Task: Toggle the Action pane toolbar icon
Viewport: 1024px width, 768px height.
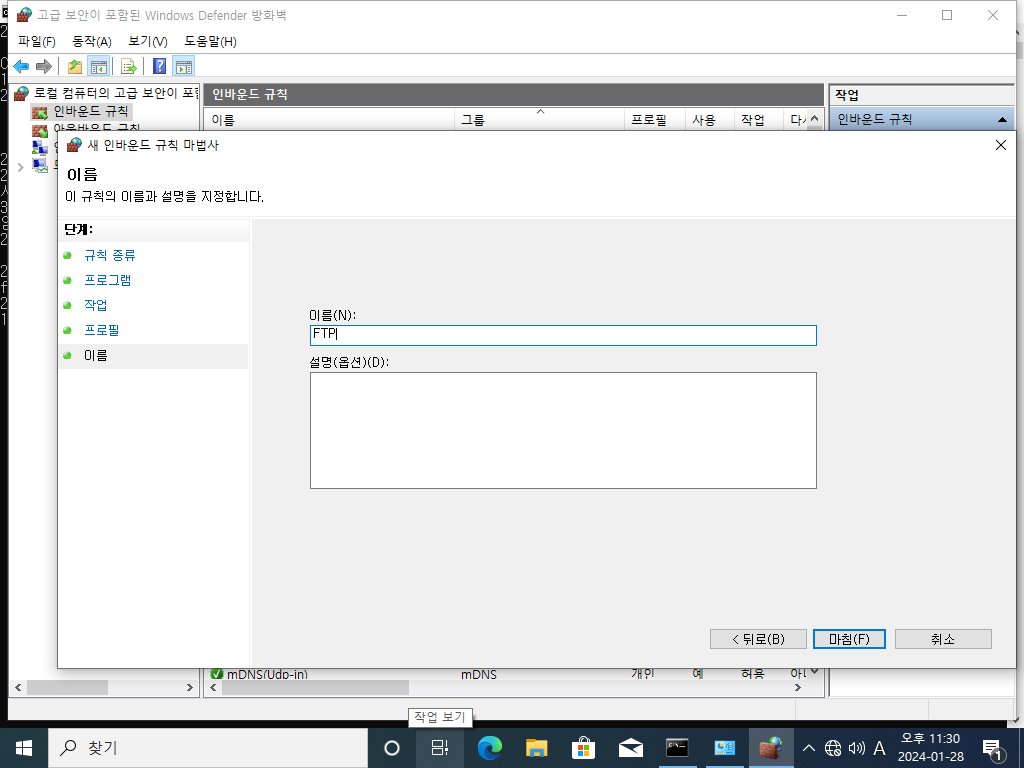Action: (184, 66)
